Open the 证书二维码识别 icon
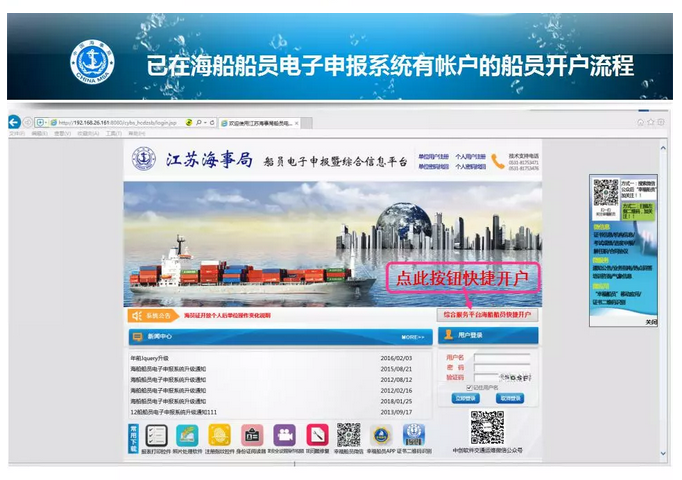Viewport: 682px width, 480px height. 414,436
